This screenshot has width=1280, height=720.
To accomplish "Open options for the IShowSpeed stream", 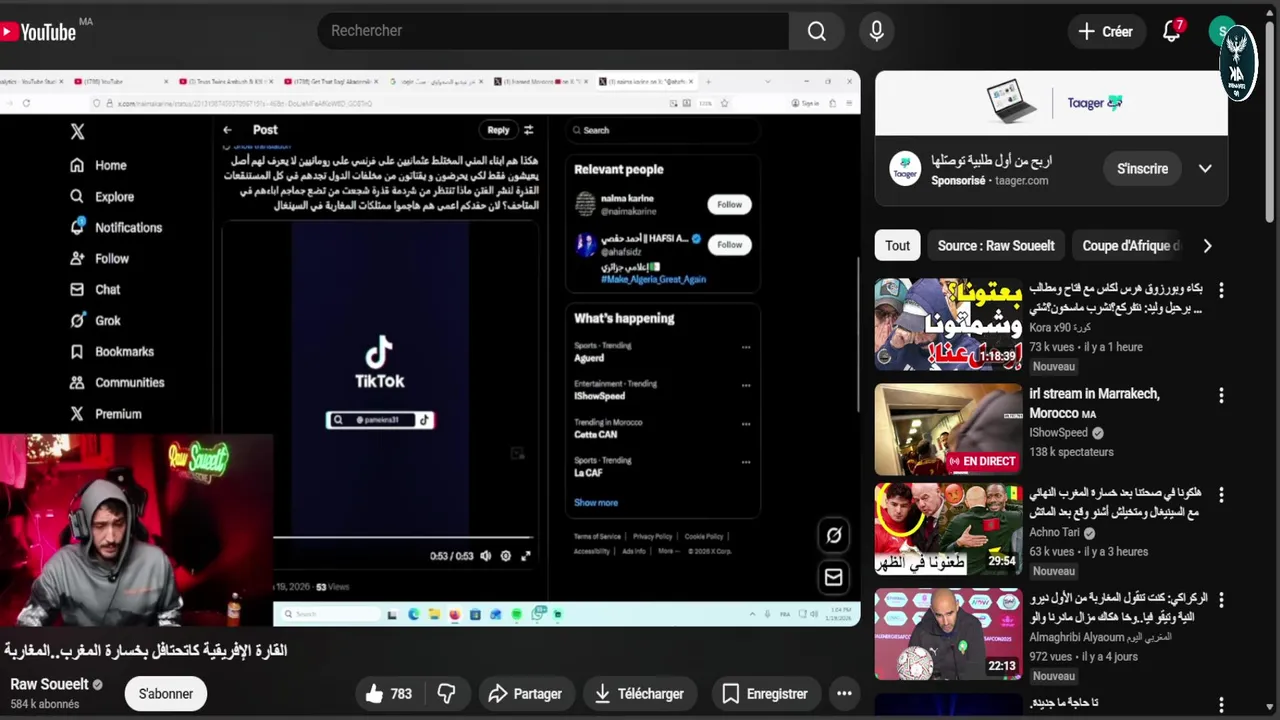I will 1220,395.
